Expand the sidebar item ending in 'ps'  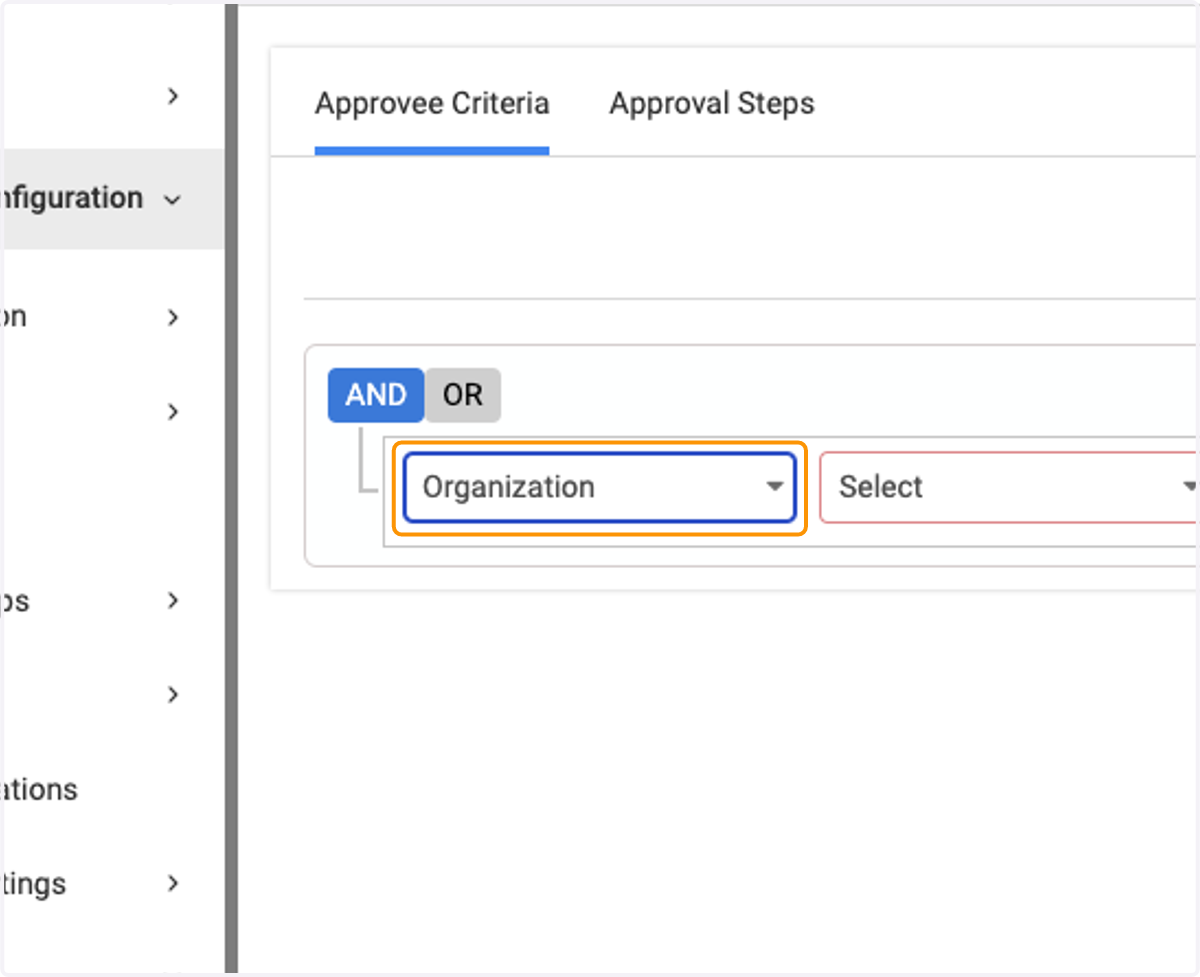173,601
